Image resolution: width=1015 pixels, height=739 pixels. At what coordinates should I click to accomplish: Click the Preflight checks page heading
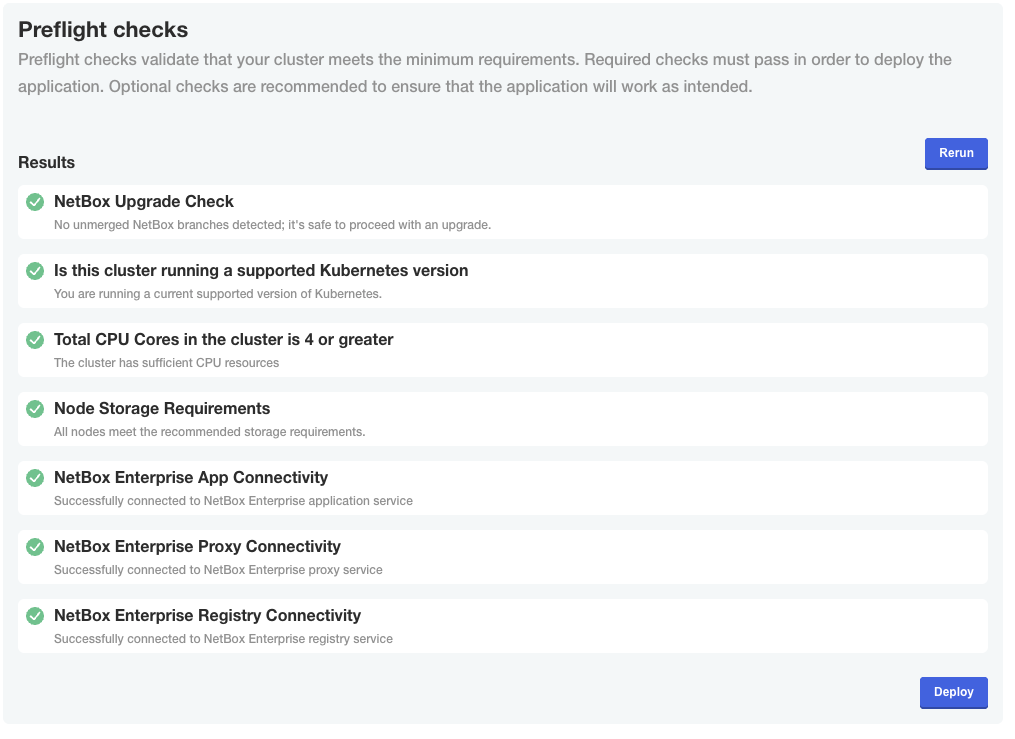103,30
